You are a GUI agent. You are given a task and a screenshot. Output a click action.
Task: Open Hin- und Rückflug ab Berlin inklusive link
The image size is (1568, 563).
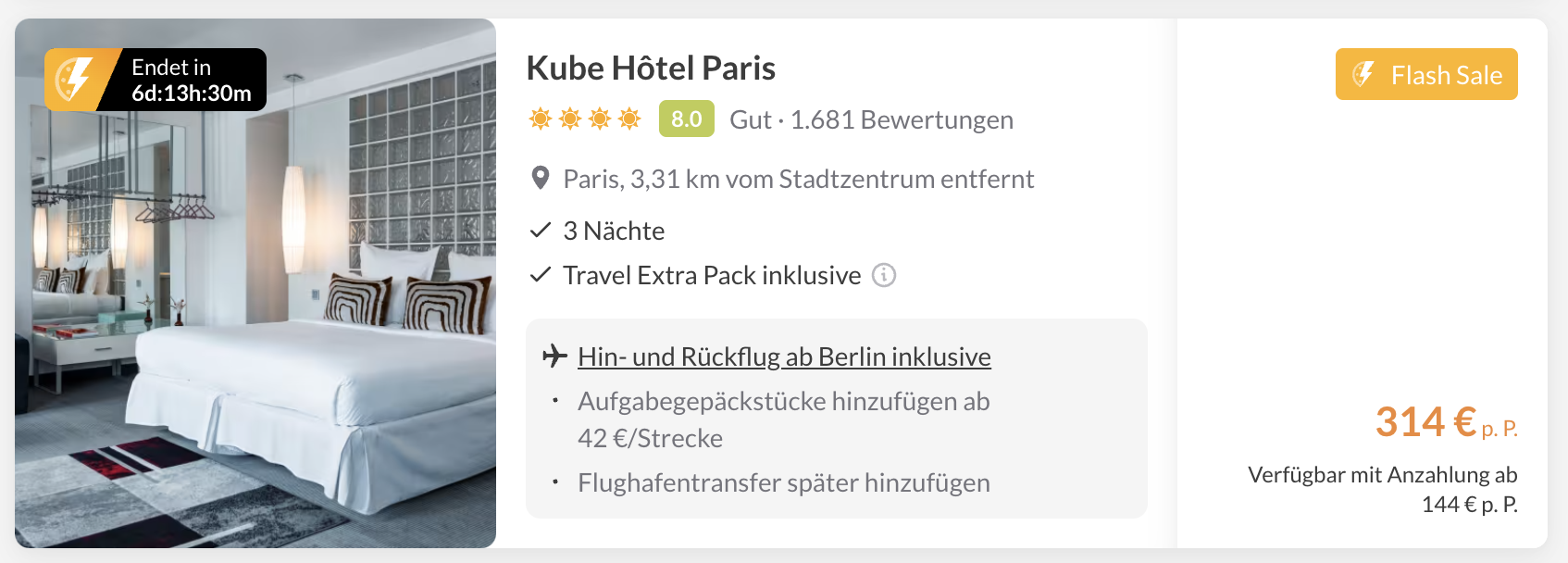pyautogui.click(x=784, y=357)
